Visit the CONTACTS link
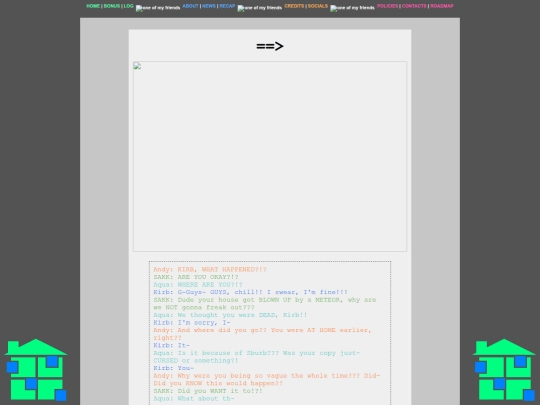The height and width of the screenshot is (405, 540). click(x=414, y=6)
